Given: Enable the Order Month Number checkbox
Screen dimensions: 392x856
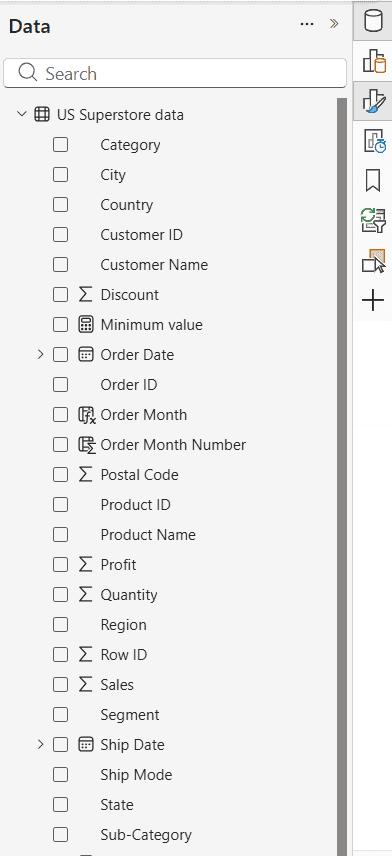Looking at the screenshot, I should 61,445.
